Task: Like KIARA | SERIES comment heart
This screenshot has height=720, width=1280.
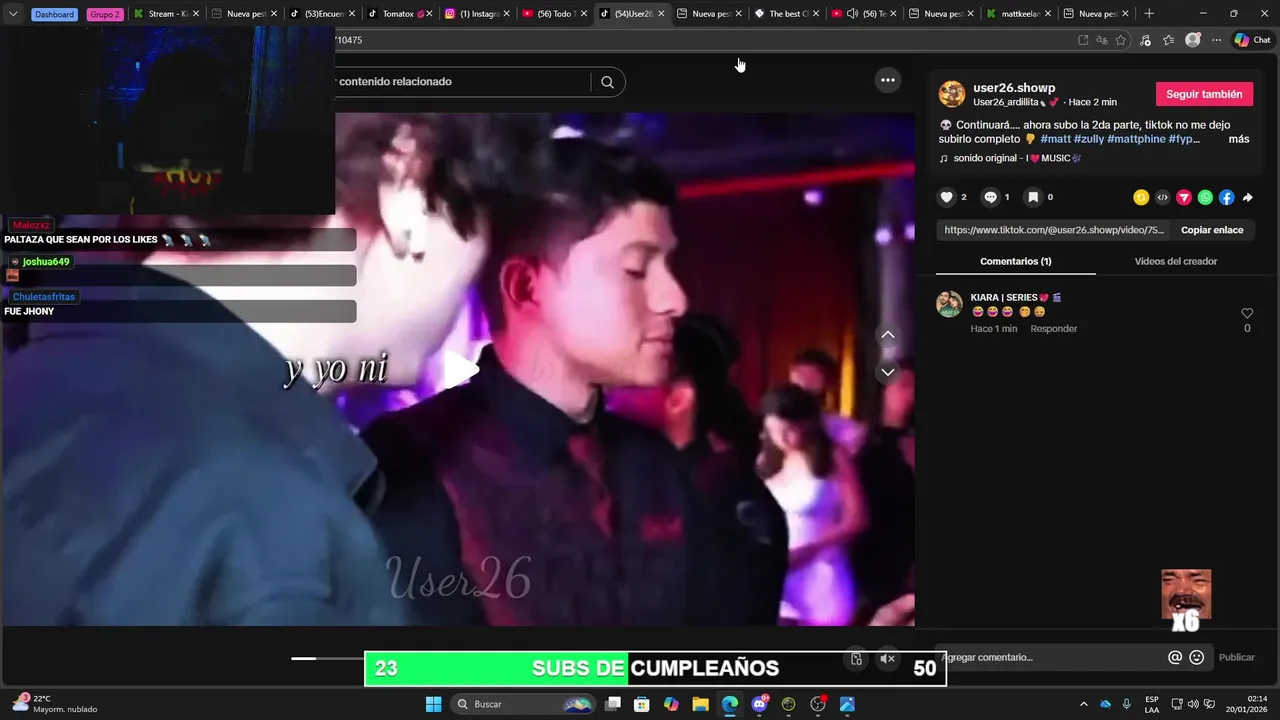Action: pyautogui.click(x=1247, y=313)
